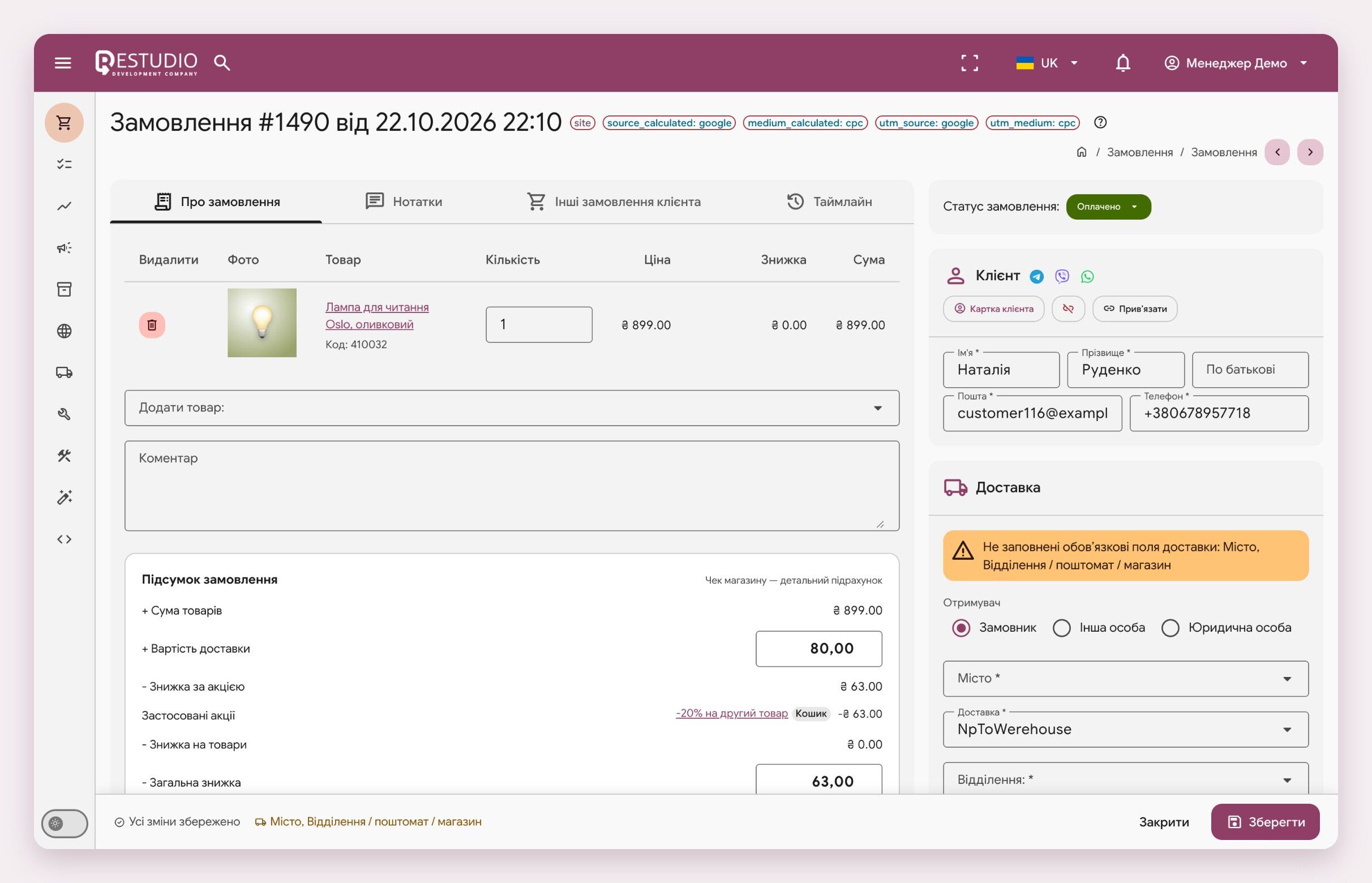Select the Про замовлення tab
Screen dimensions: 1372x883
point(216,202)
